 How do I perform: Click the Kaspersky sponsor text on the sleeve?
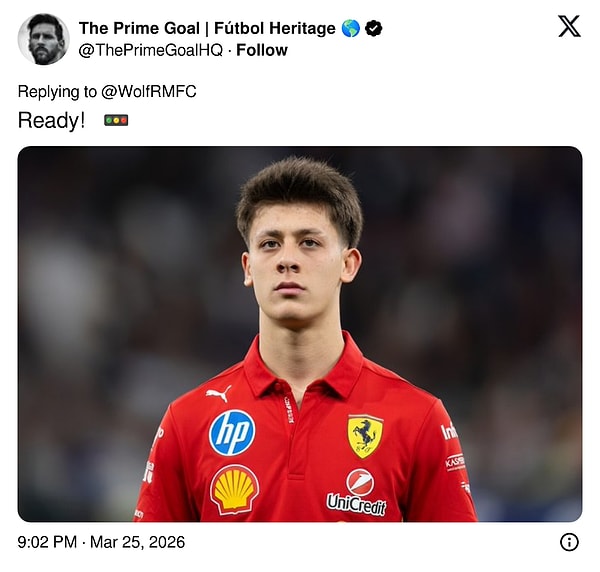[x=455, y=461]
